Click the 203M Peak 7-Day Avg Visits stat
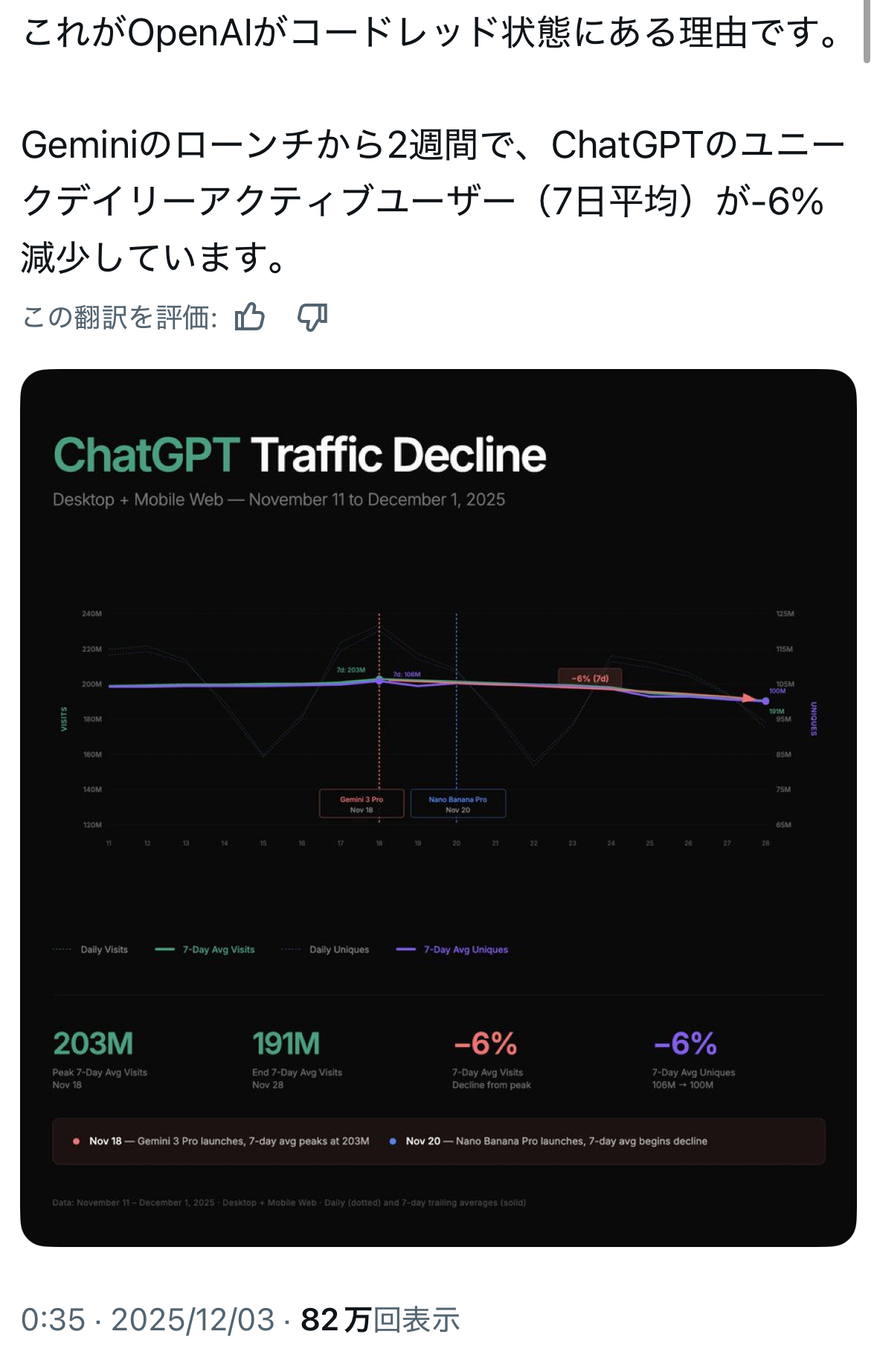Viewport: 877px width, 1372px height. click(x=94, y=1043)
